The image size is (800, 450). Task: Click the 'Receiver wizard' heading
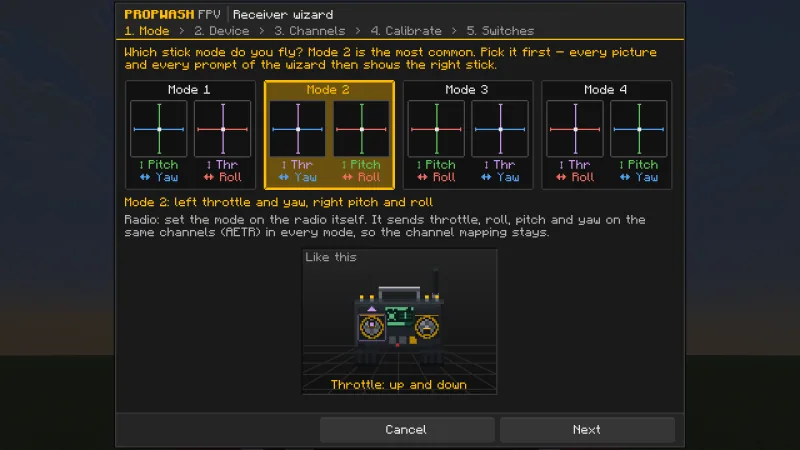pyautogui.click(x=283, y=14)
